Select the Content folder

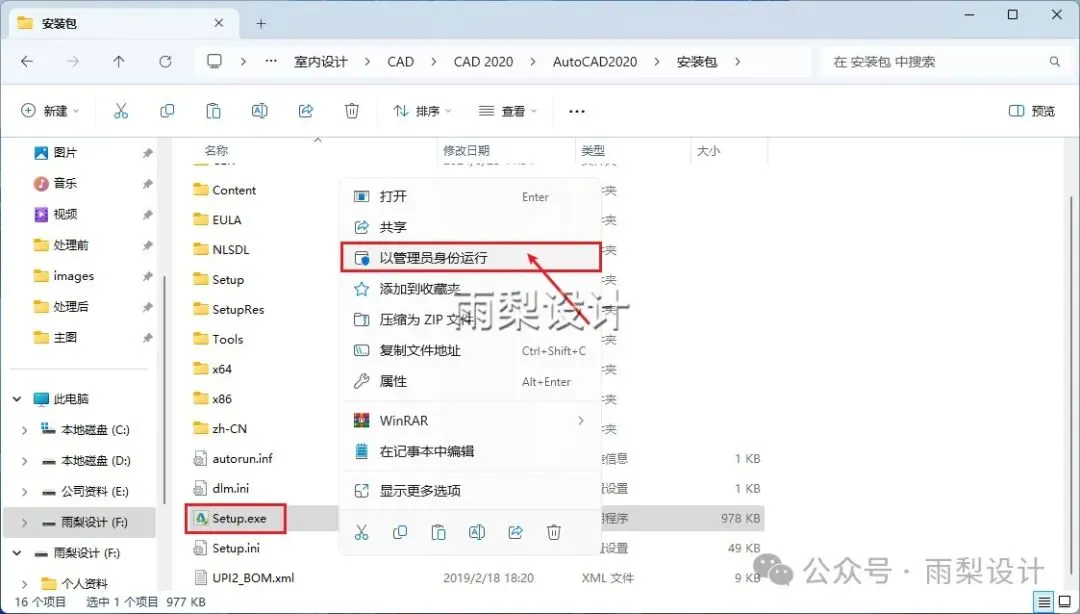225,190
